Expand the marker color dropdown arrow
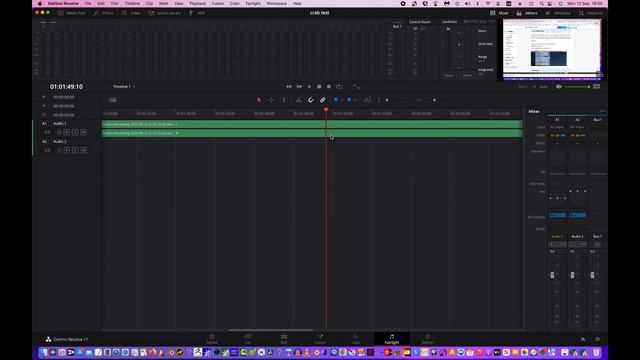The image size is (640, 360). 355,100
